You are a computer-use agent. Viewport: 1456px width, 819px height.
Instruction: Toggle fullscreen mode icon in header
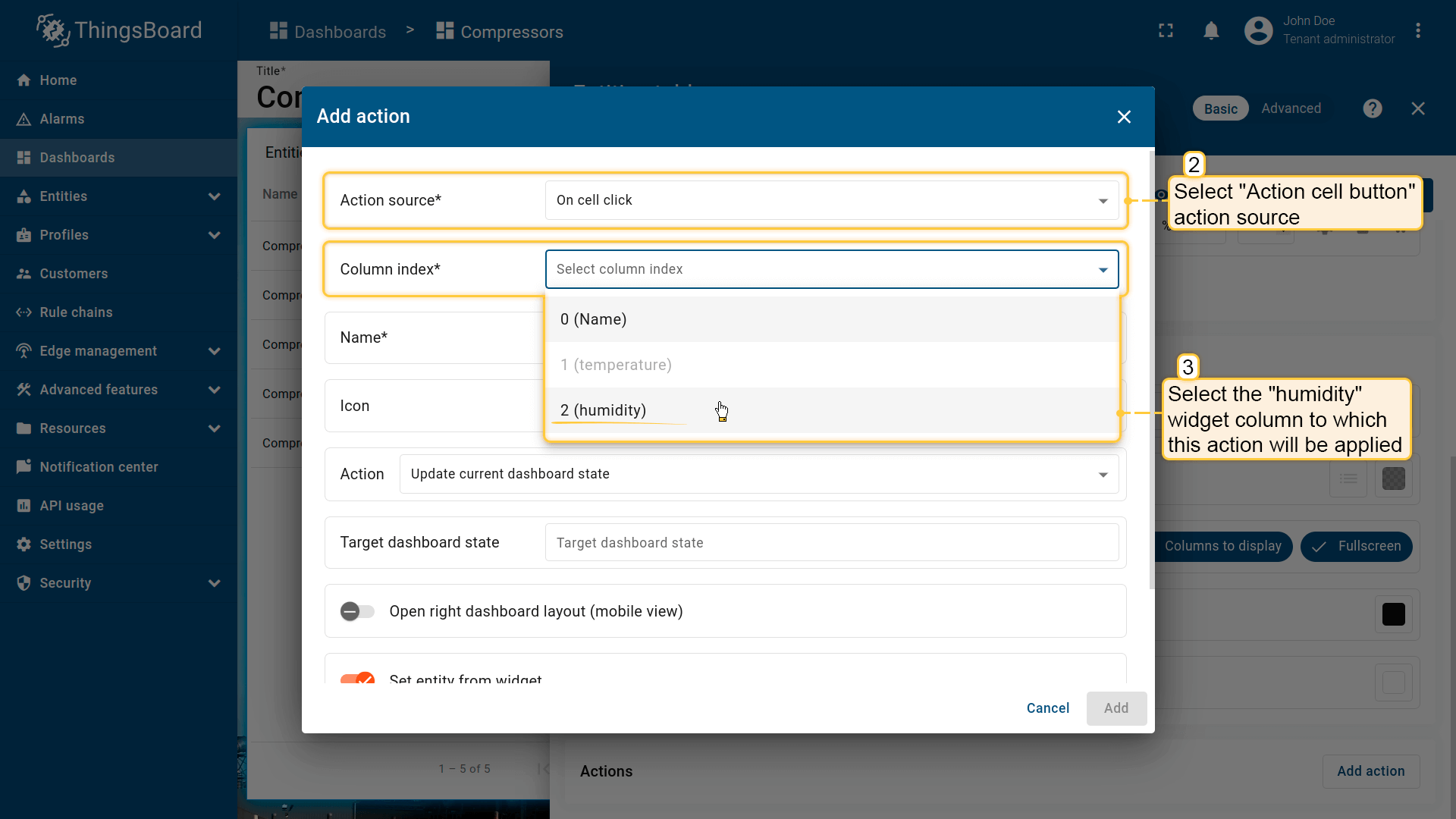tap(1166, 31)
